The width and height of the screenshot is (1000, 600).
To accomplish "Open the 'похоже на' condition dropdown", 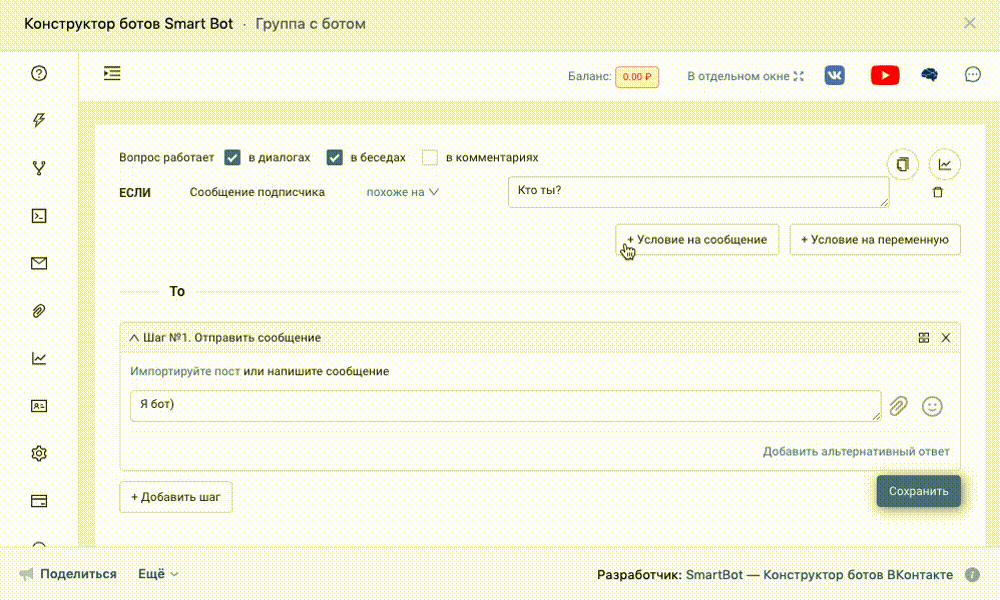I will [x=402, y=192].
